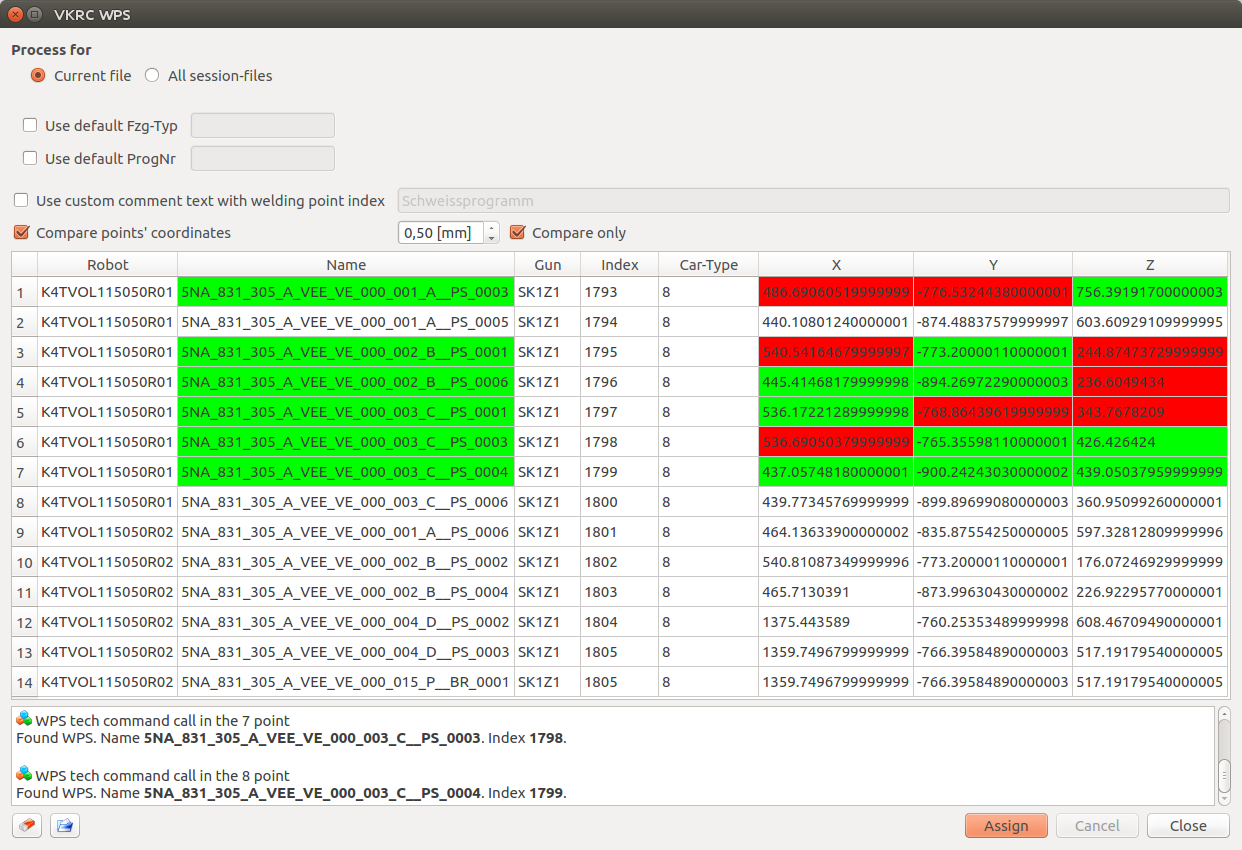The height and width of the screenshot is (850, 1242).
Task: Click the Gun column header
Action: 548,265
